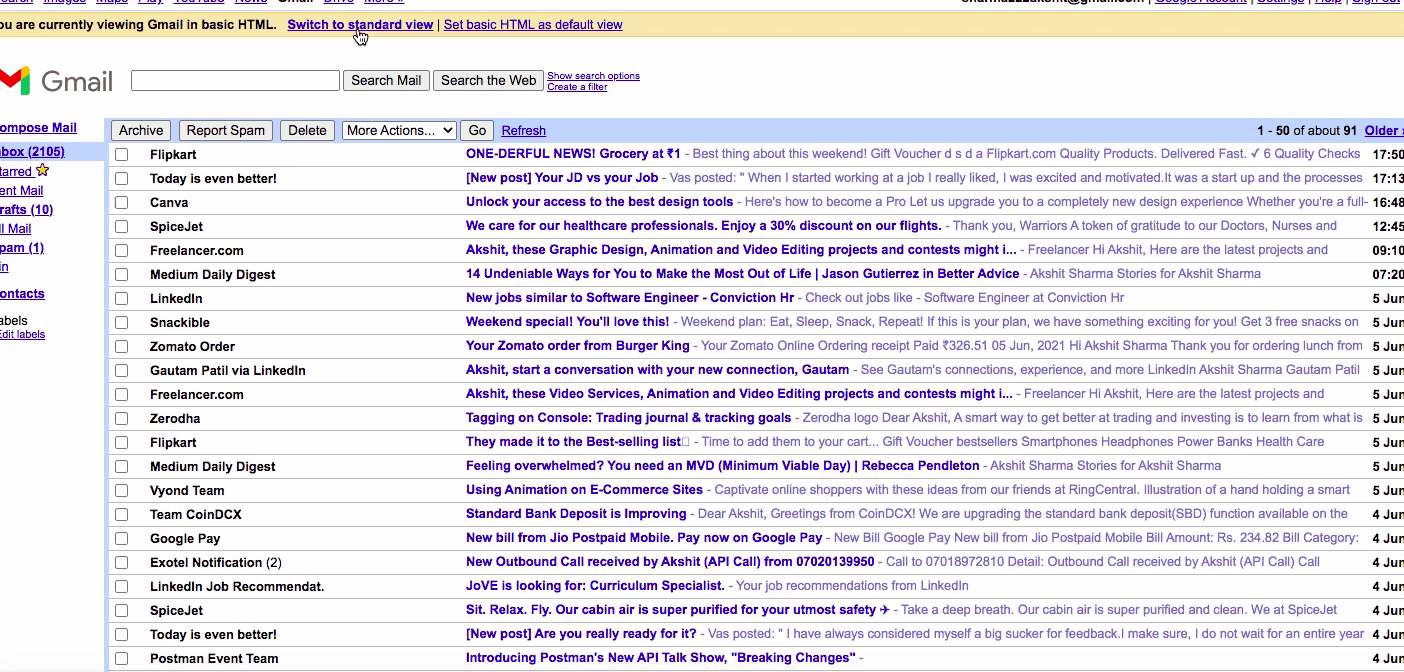The height and width of the screenshot is (672, 1404).
Task: Tick the Snackible email checkbox
Action: [x=122, y=322]
